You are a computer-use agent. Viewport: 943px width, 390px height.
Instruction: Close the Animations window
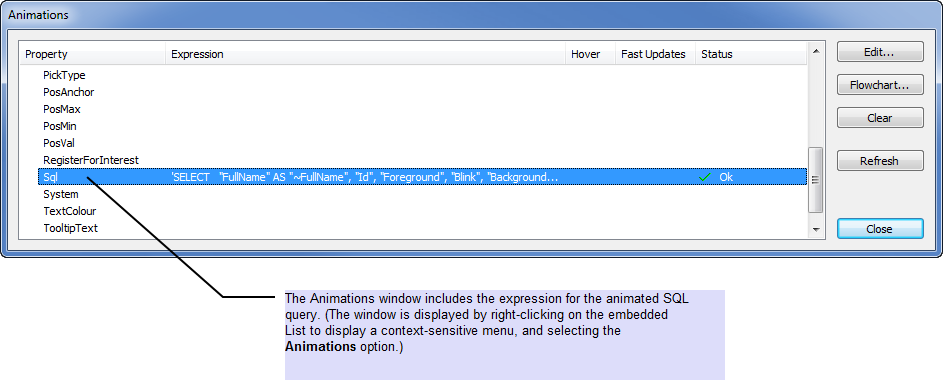point(880,229)
